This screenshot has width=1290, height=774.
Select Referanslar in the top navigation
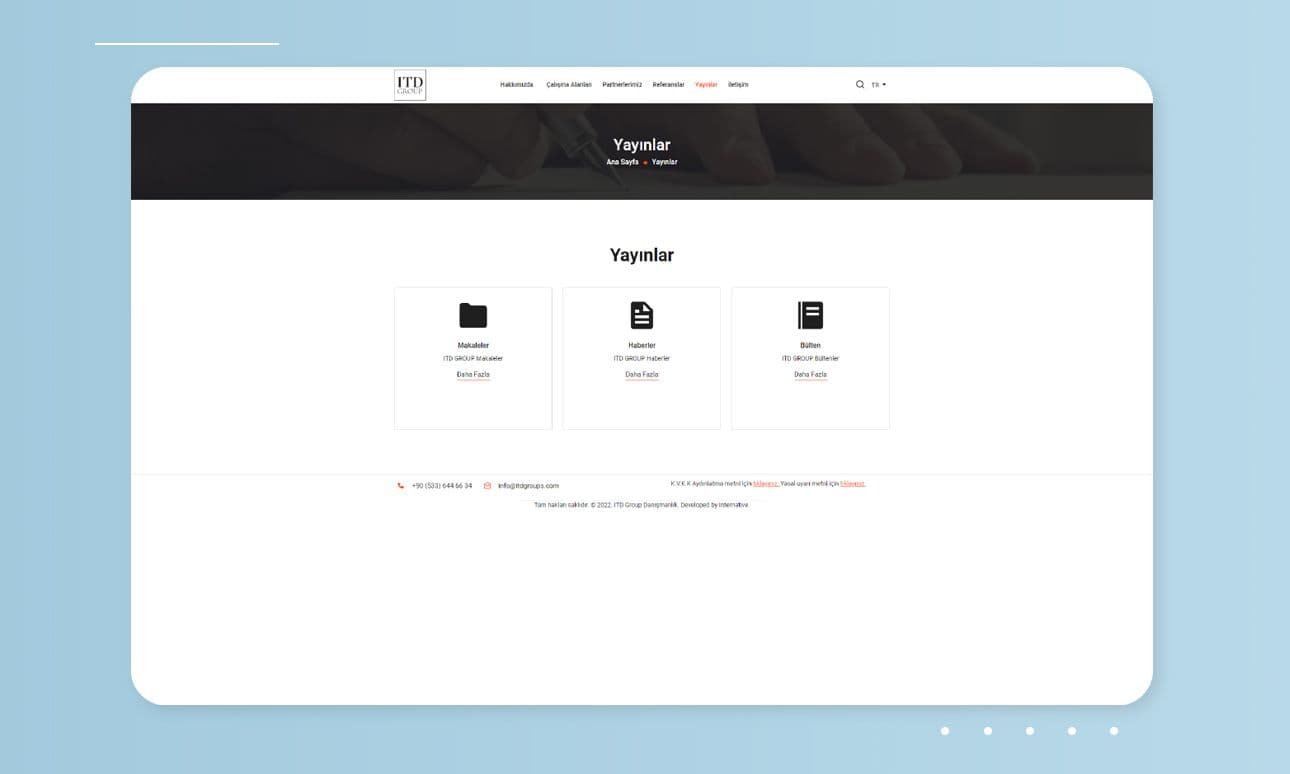(668, 85)
